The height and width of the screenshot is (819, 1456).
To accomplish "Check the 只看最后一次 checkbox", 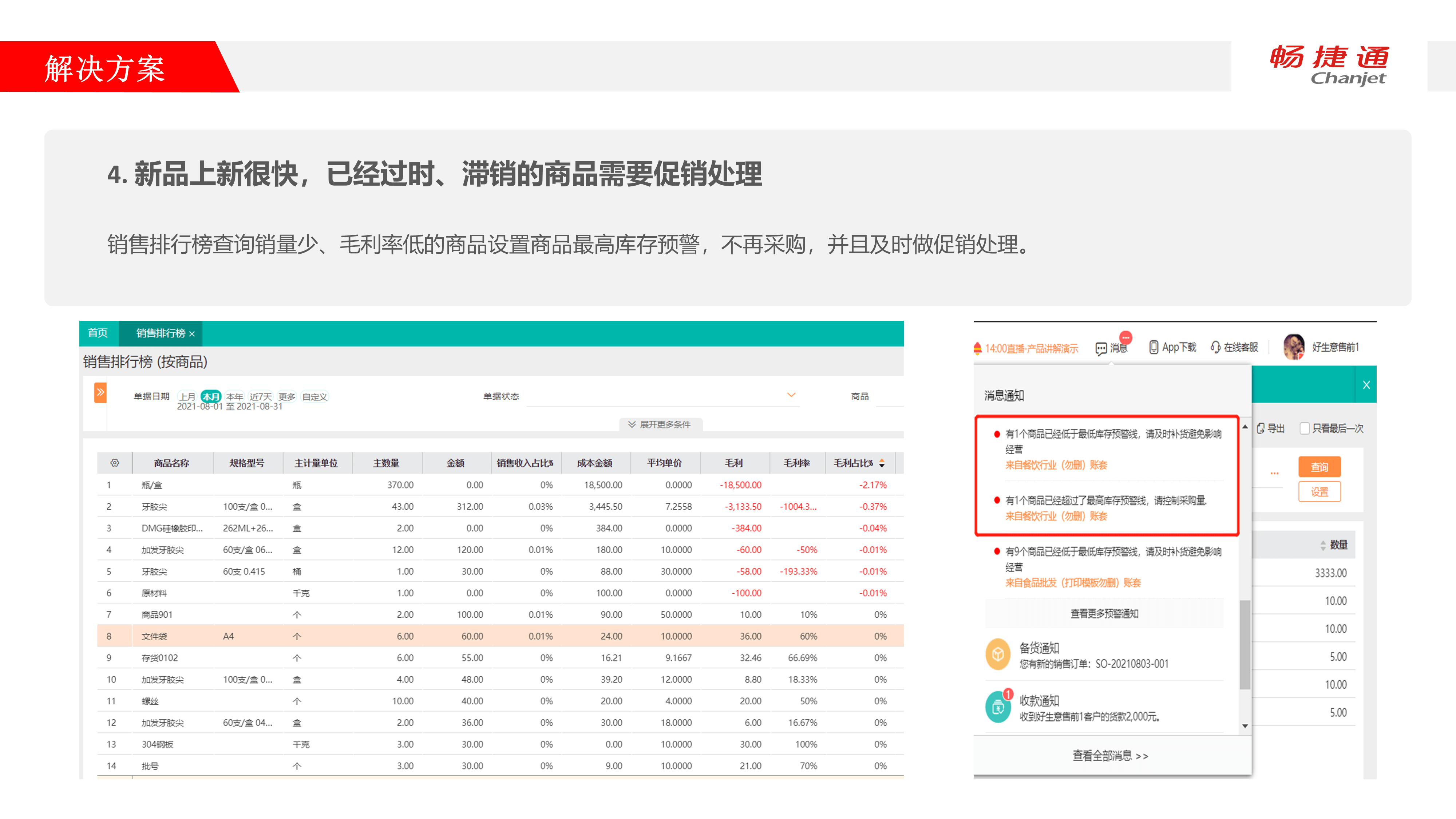I will [x=1305, y=428].
